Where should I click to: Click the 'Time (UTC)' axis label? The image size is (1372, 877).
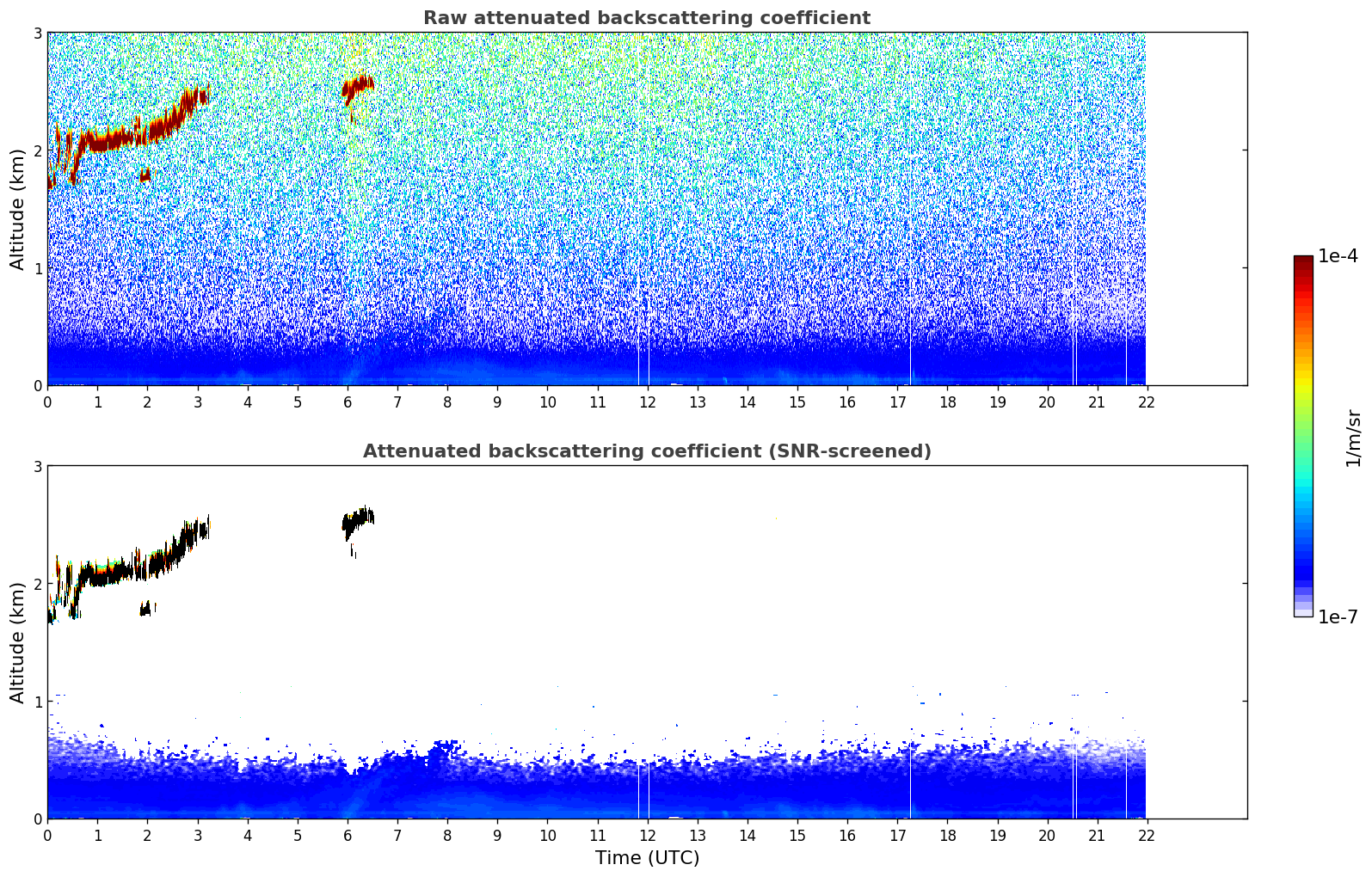pyautogui.click(x=647, y=858)
